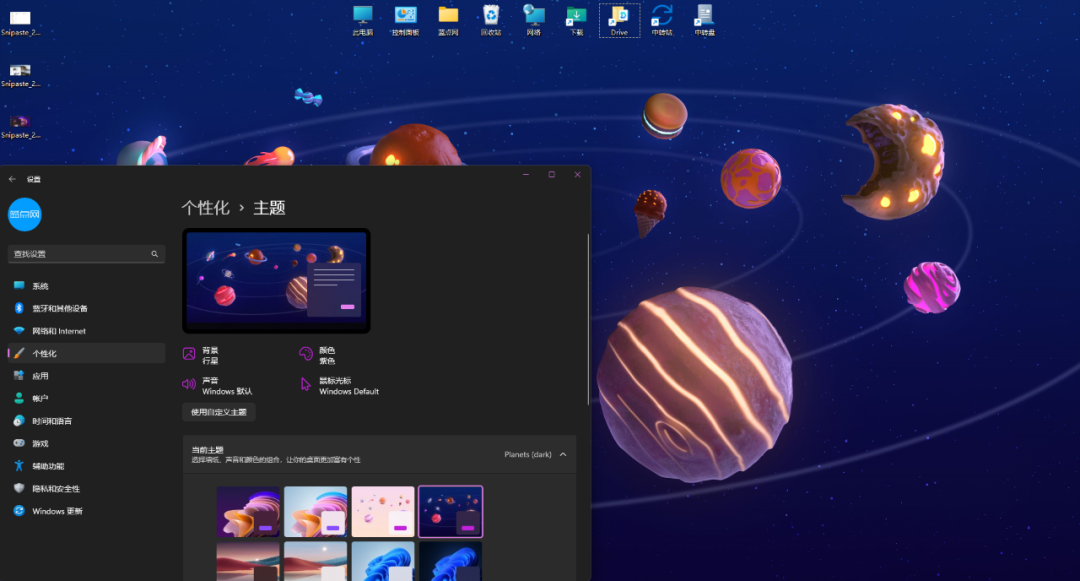1080x581 pixels.
Task: Choose the pink planets light theme thumbnail
Action: click(x=383, y=511)
